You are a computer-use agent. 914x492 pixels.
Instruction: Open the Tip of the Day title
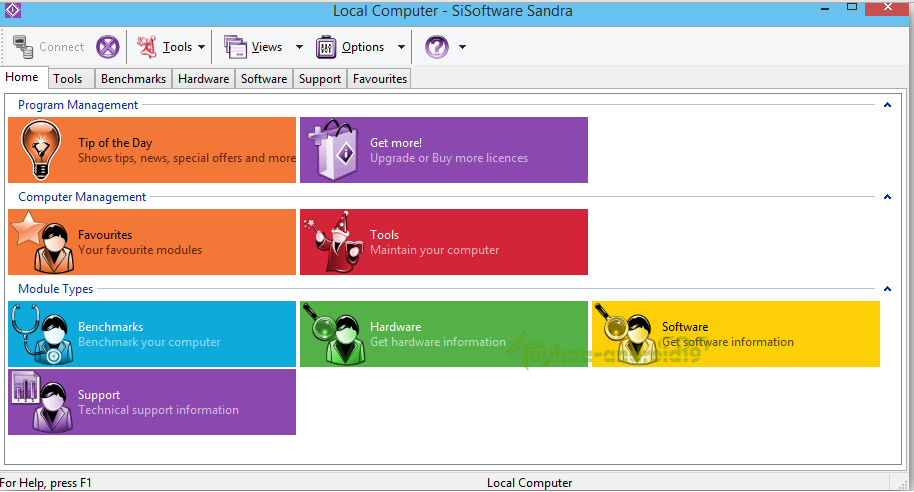(x=115, y=143)
